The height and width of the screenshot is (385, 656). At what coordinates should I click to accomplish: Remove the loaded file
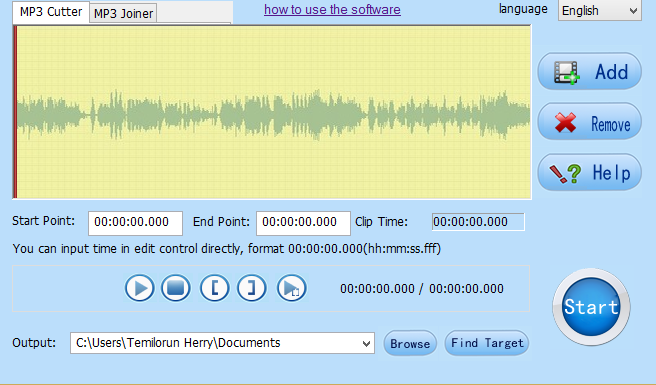click(589, 122)
